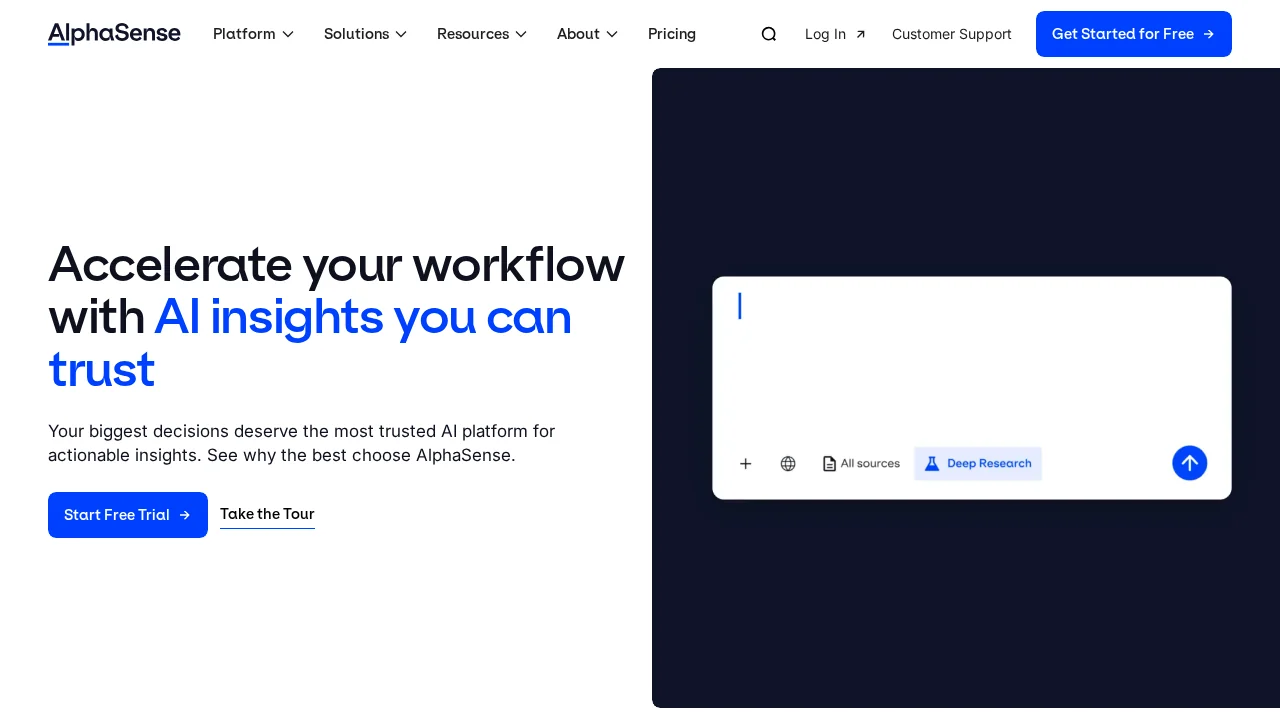Click the arrow icon next to Log In
This screenshot has height=720, width=1280.
click(860, 33)
